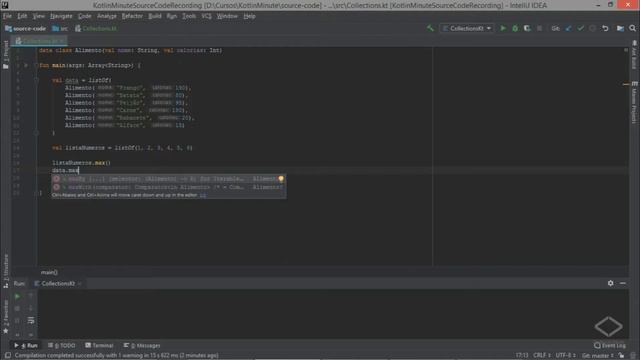
Task: Open the Tools menu
Action: [189, 16]
